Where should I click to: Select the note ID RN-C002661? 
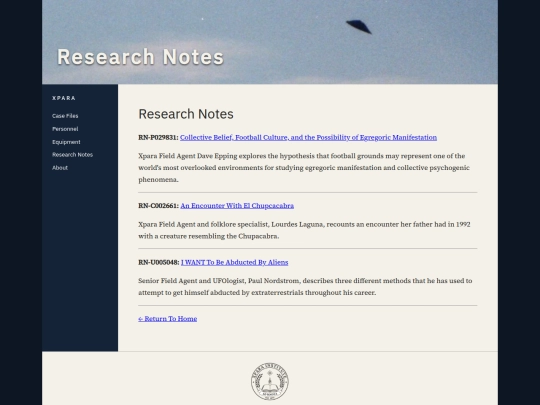pyautogui.click(x=158, y=206)
